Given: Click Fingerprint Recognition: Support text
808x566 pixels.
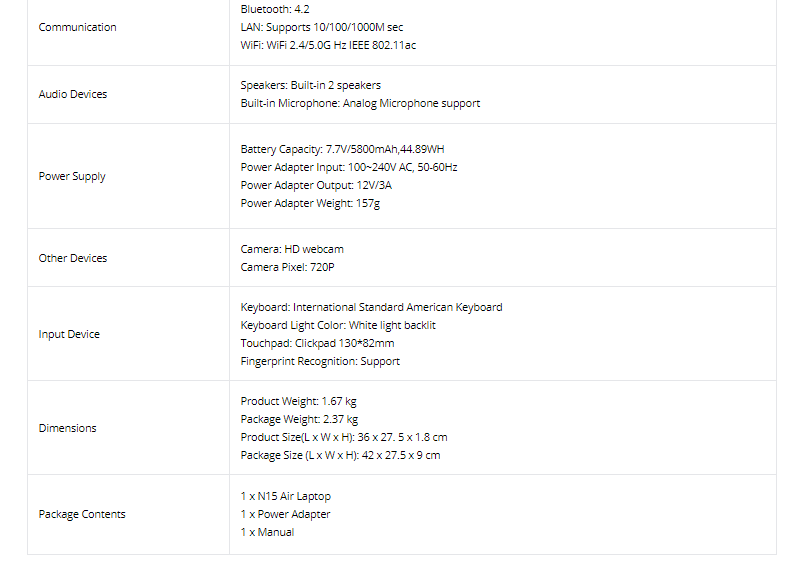Looking at the screenshot, I should [x=320, y=362].
